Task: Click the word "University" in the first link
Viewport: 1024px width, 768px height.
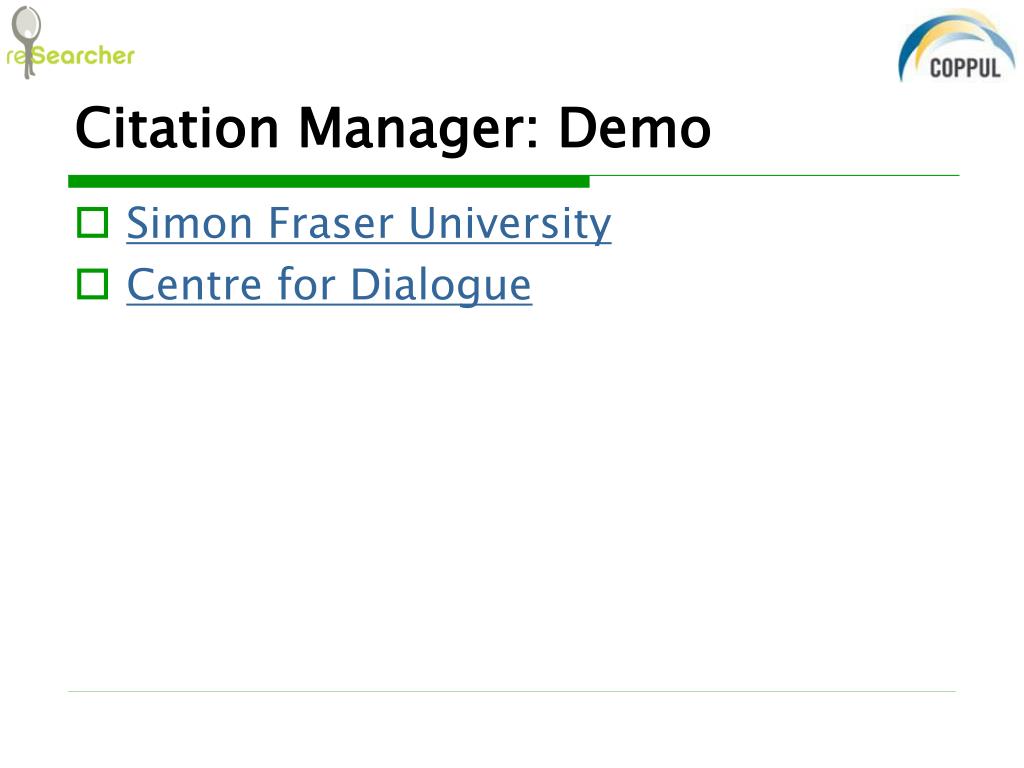Action: click(510, 224)
